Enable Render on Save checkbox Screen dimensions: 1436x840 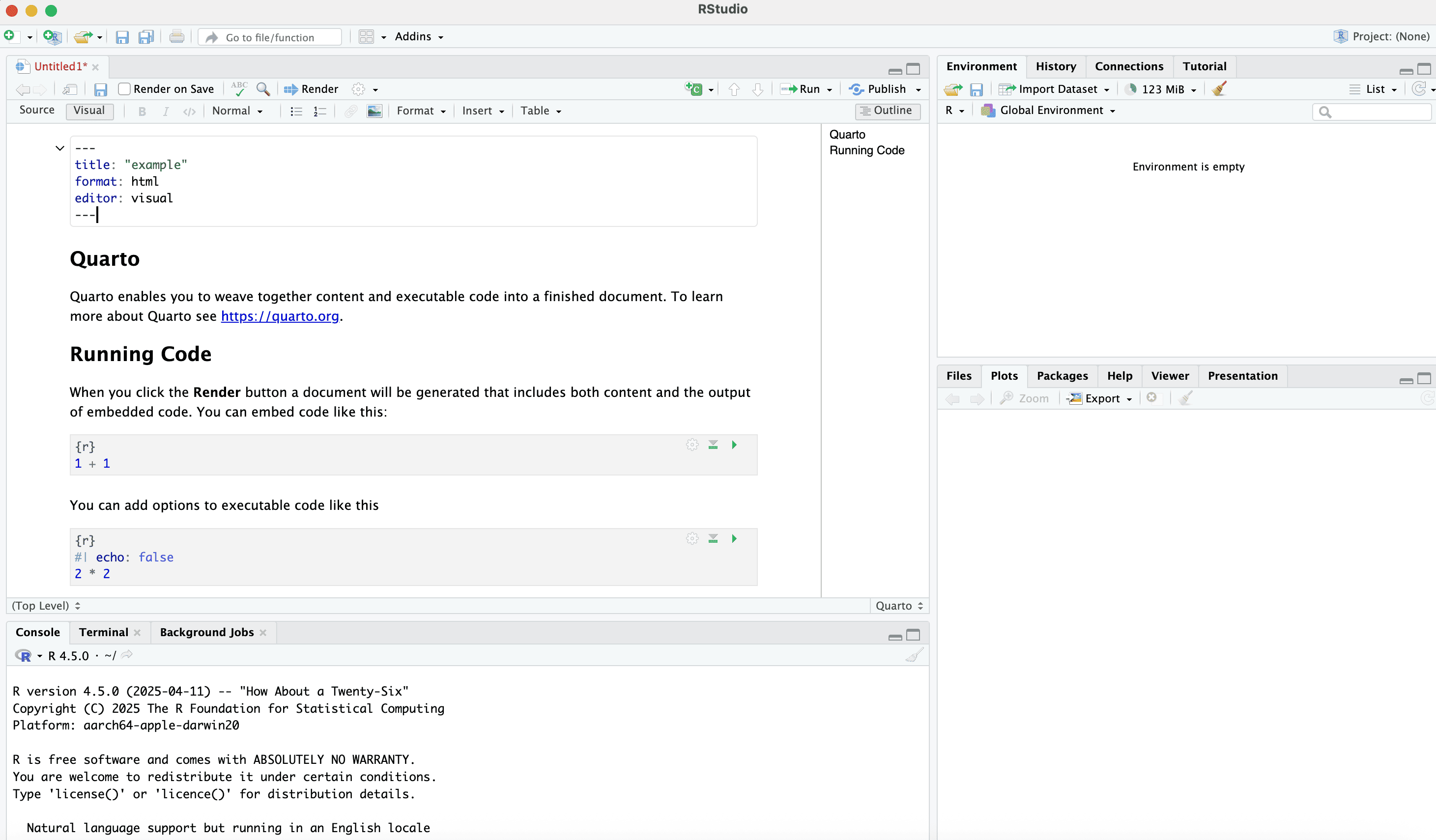(x=124, y=89)
